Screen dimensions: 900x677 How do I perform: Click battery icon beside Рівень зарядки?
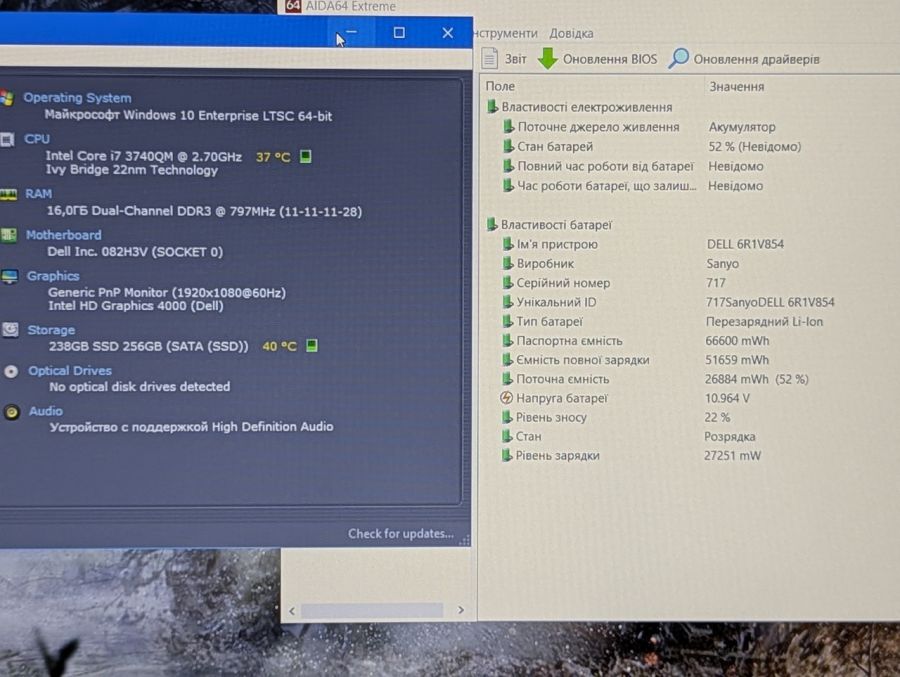click(x=507, y=455)
